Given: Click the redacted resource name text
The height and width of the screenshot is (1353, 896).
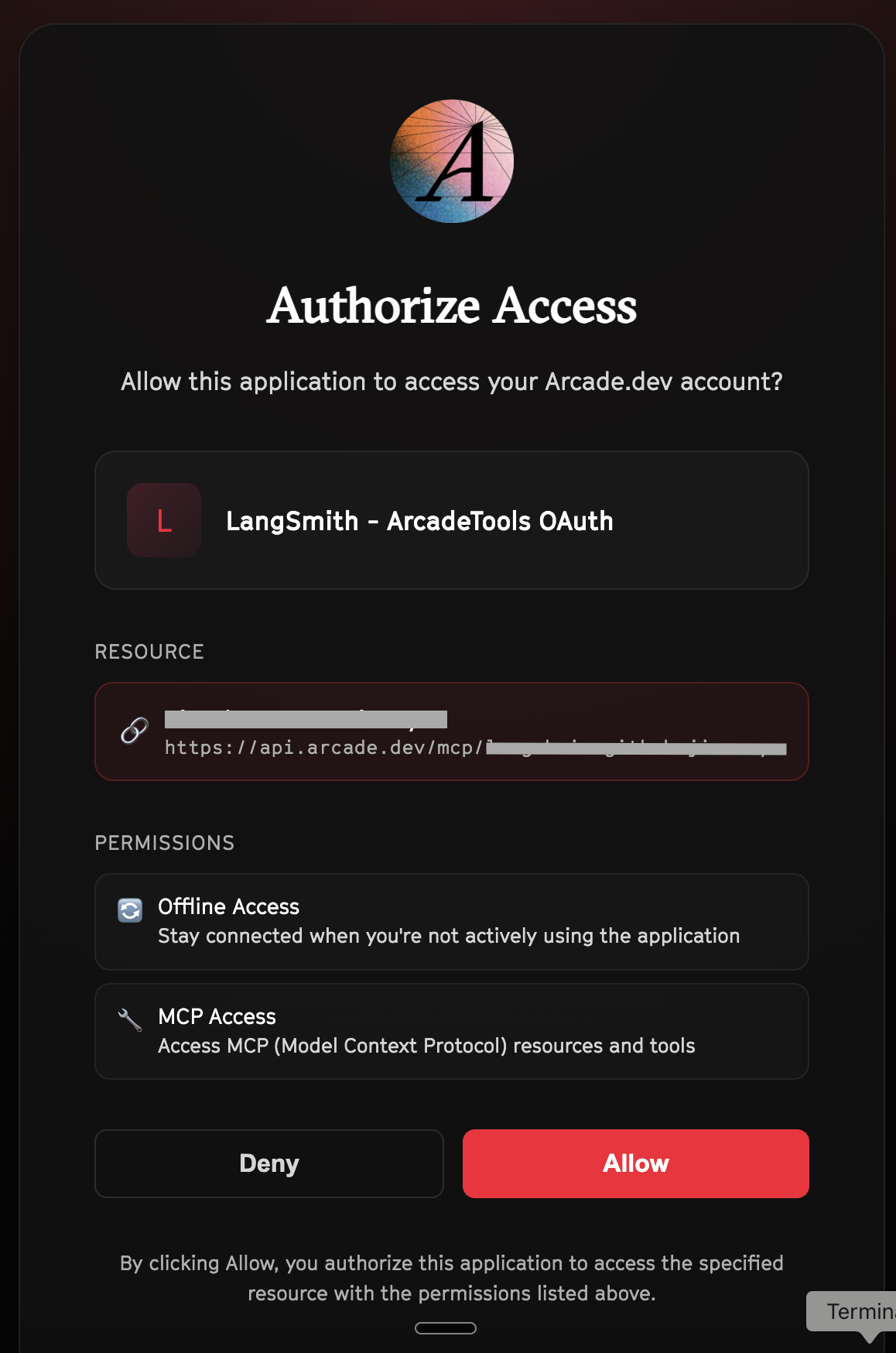Looking at the screenshot, I should 305,719.
